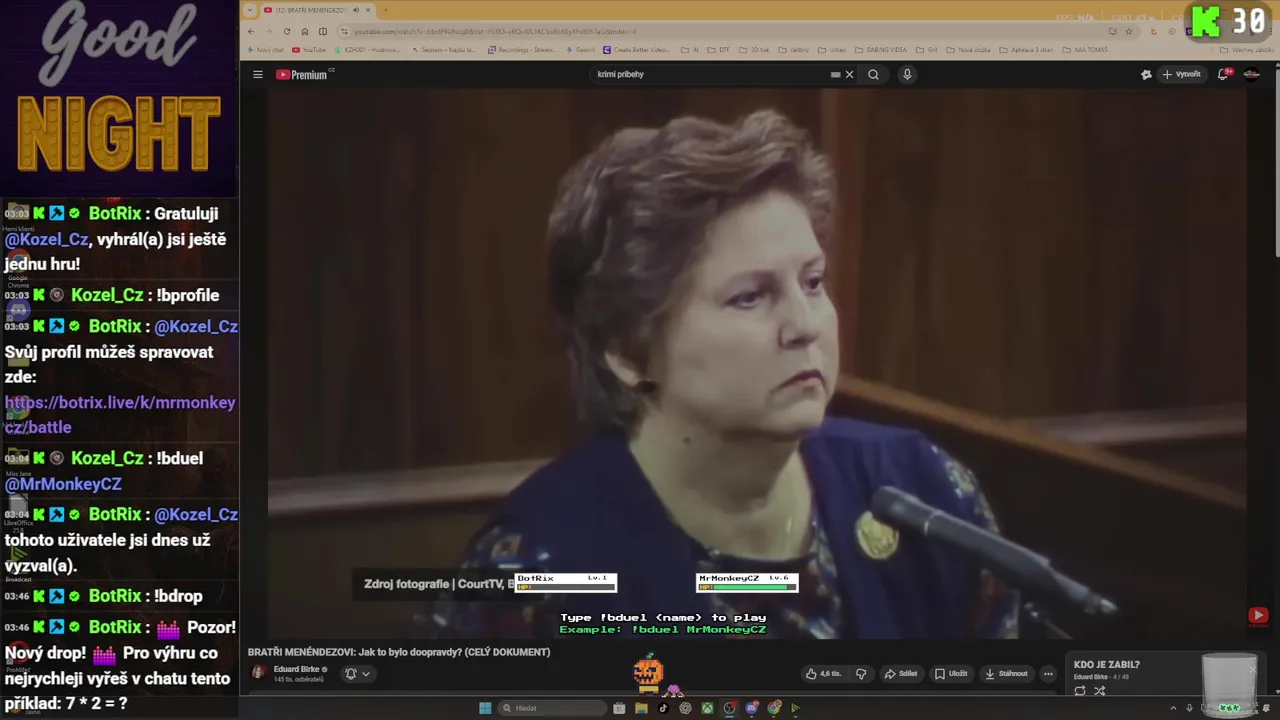
Task: Go back with browser back arrow
Action: coord(251,31)
